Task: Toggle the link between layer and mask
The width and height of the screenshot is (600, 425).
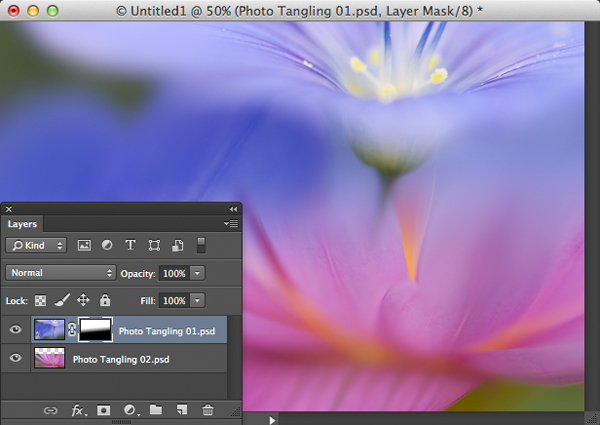Action: 72,330
